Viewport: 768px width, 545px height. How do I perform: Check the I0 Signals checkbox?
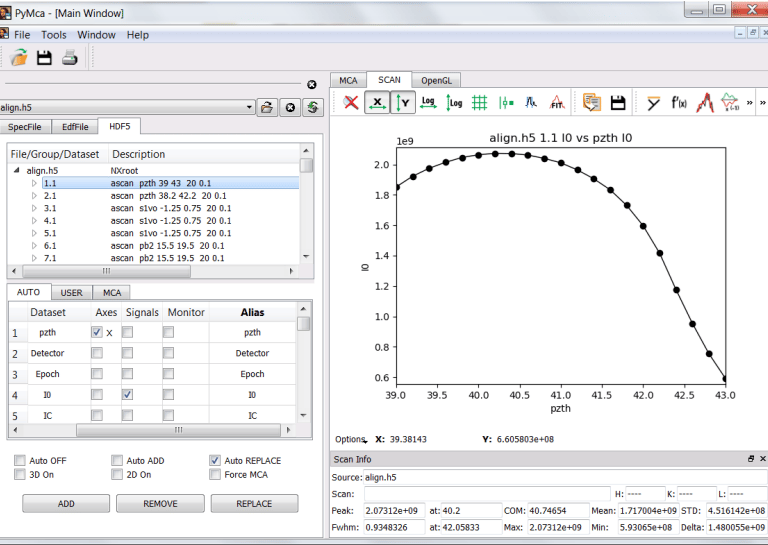point(128,395)
